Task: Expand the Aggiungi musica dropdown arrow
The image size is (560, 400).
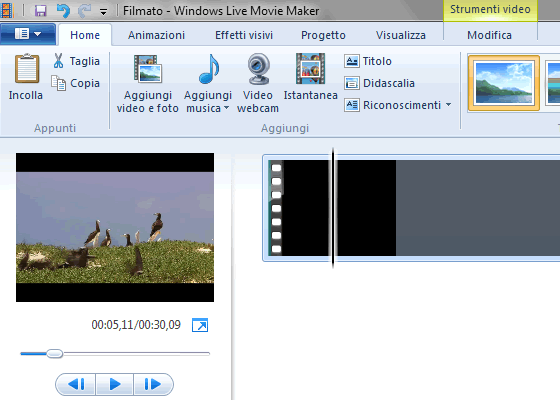Action: click(x=226, y=108)
